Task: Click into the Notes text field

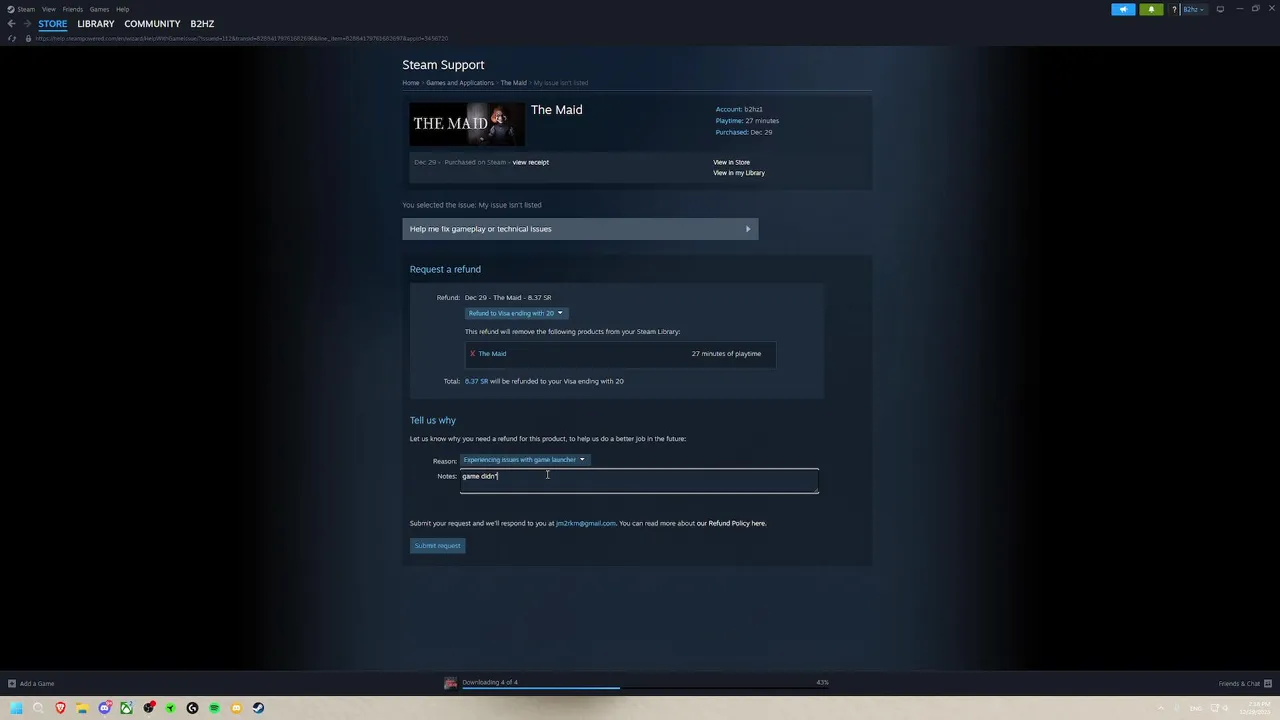Action: (x=639, y=481)
